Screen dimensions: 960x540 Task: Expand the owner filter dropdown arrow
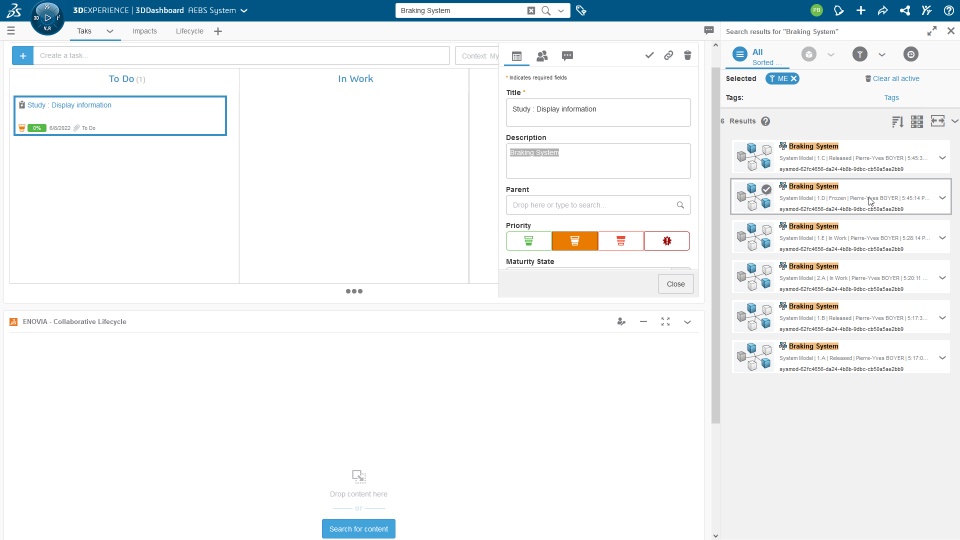tap(882, 54)
